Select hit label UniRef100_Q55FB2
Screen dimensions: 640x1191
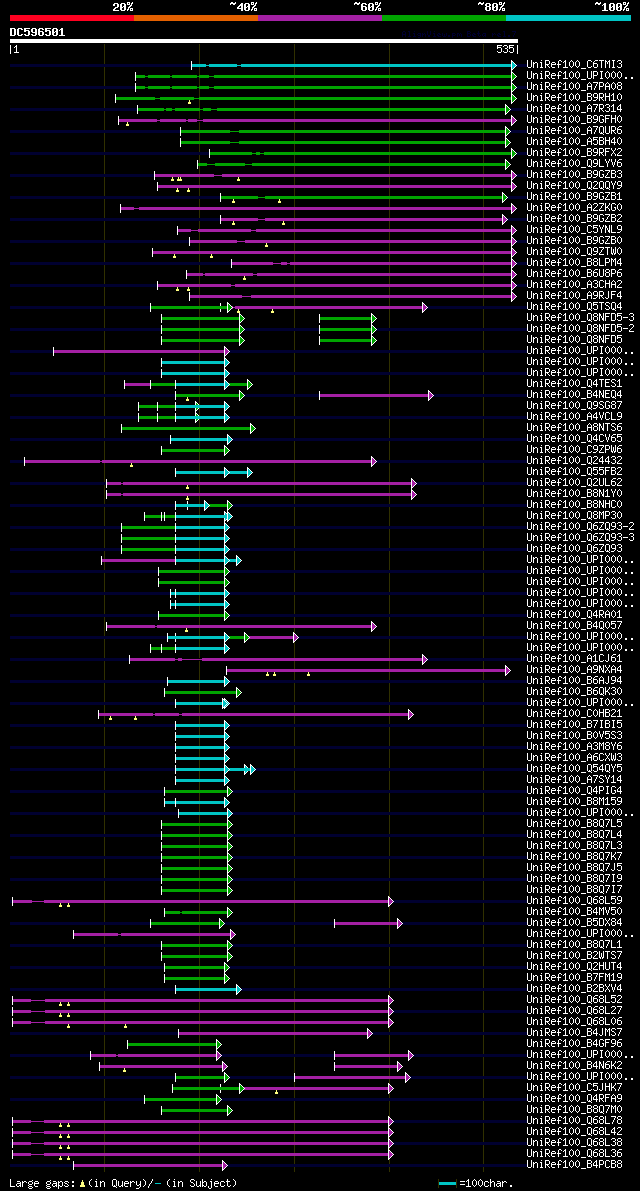click(x=574, y=472)
